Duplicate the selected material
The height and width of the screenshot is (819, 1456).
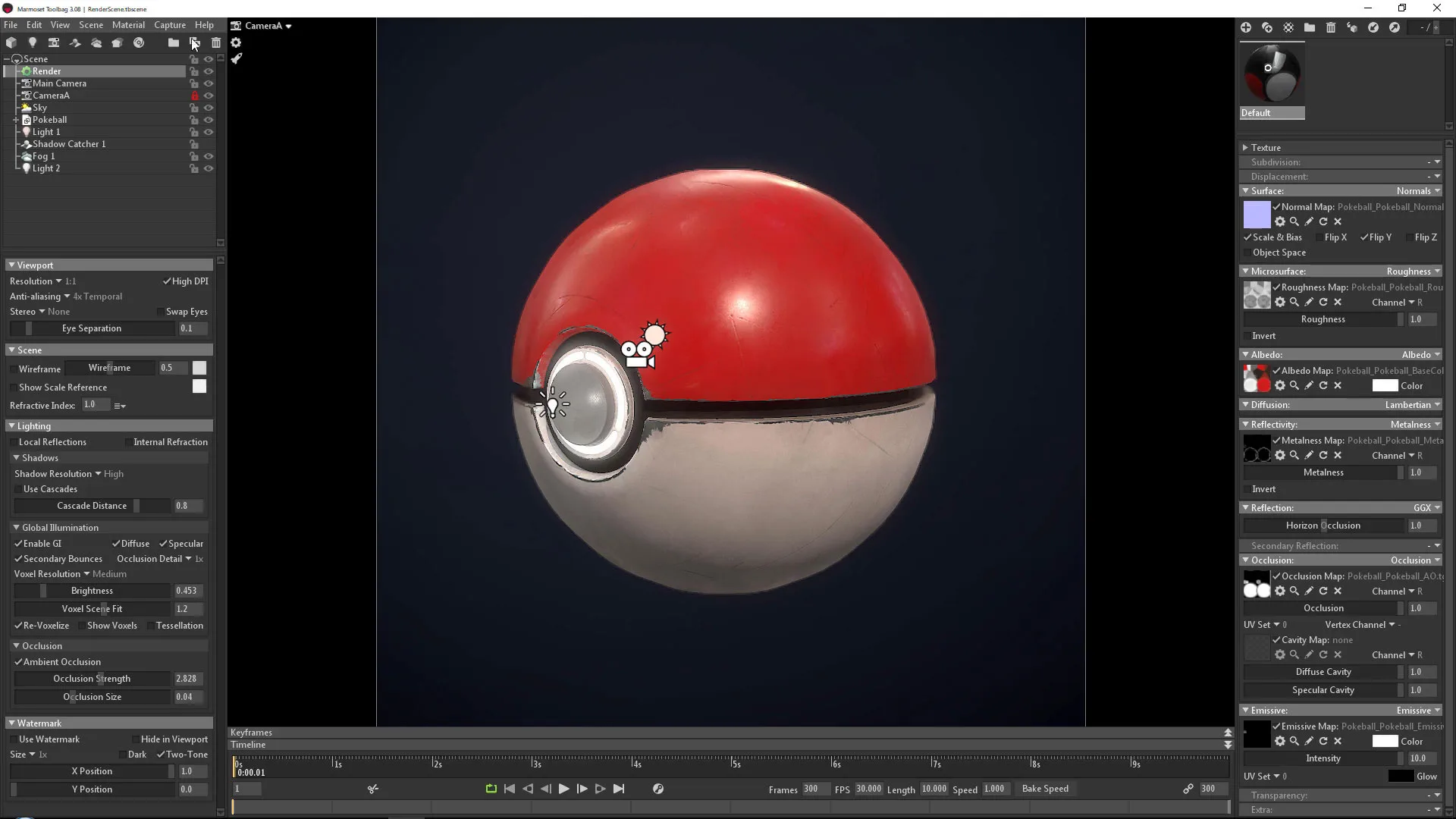click(1267, 27)
